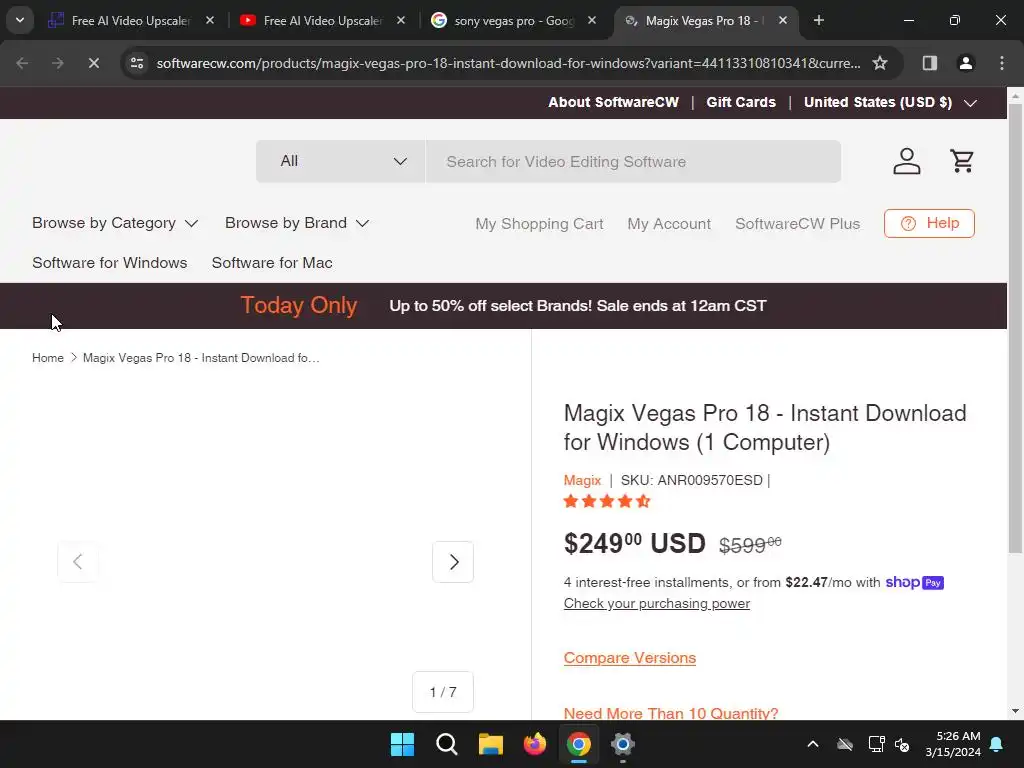Image resolution: width=1024 pixels, height=768 pixels.
Task: Stop page loading with X button
Action: pyautogui.click(x=93, y=63)
